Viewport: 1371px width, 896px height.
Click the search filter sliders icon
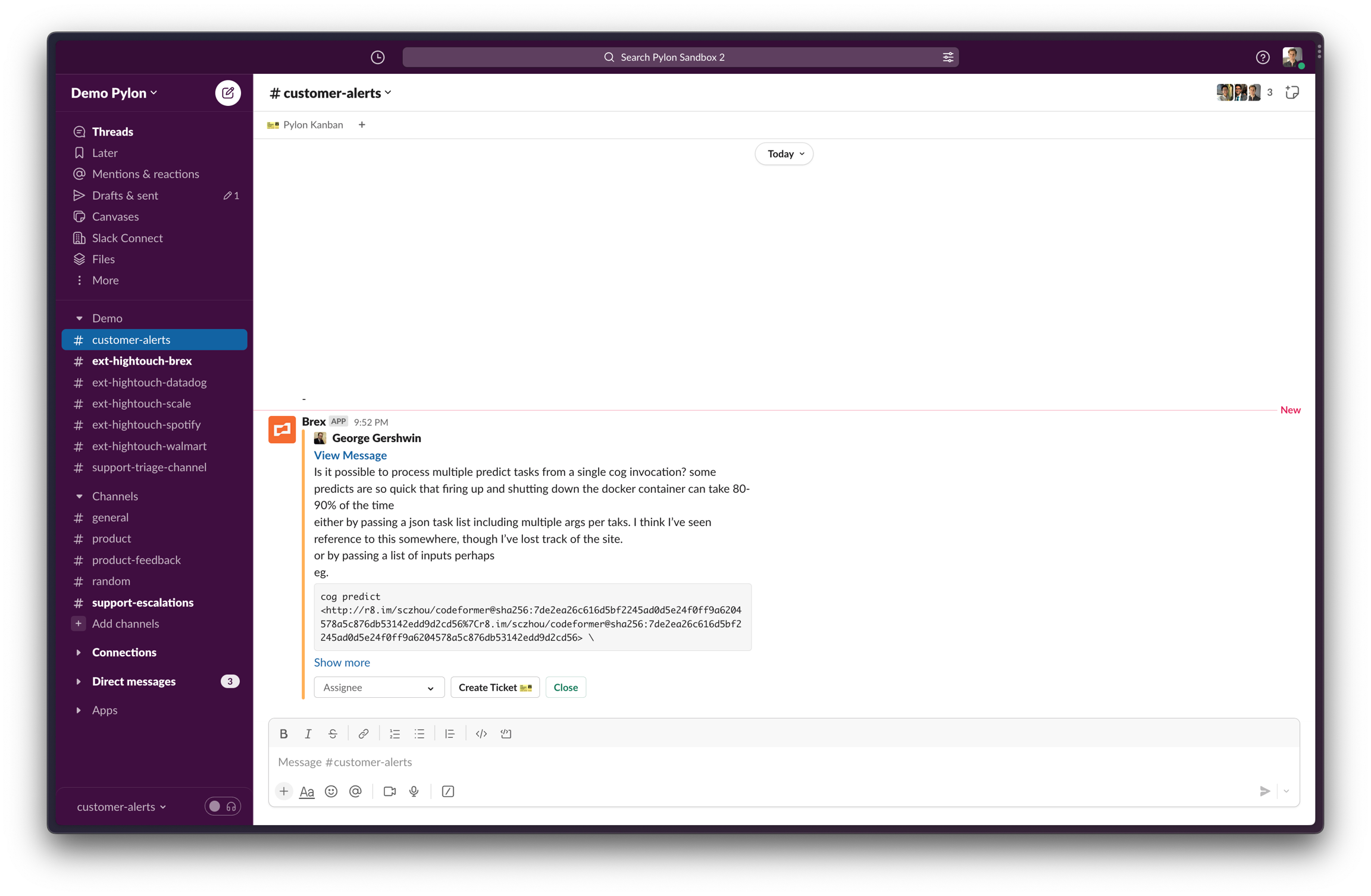tap(948, 57)
